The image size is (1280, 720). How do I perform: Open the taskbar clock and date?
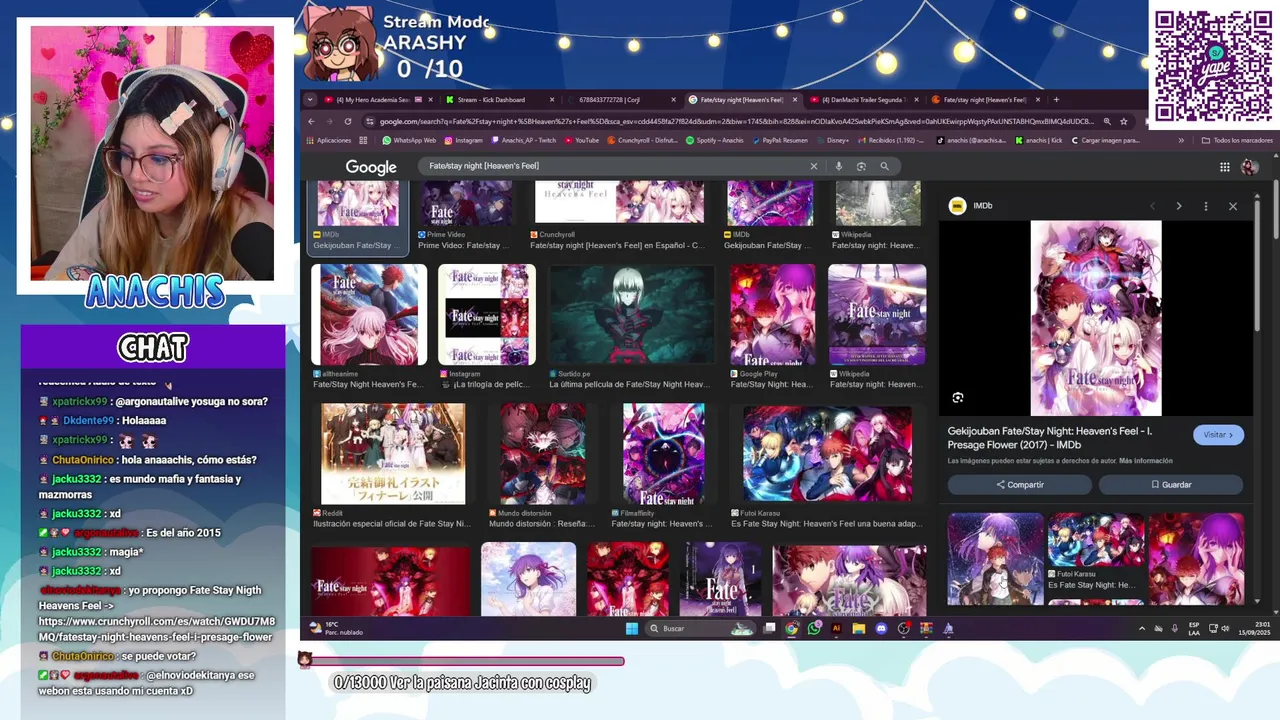(1252, 628)
